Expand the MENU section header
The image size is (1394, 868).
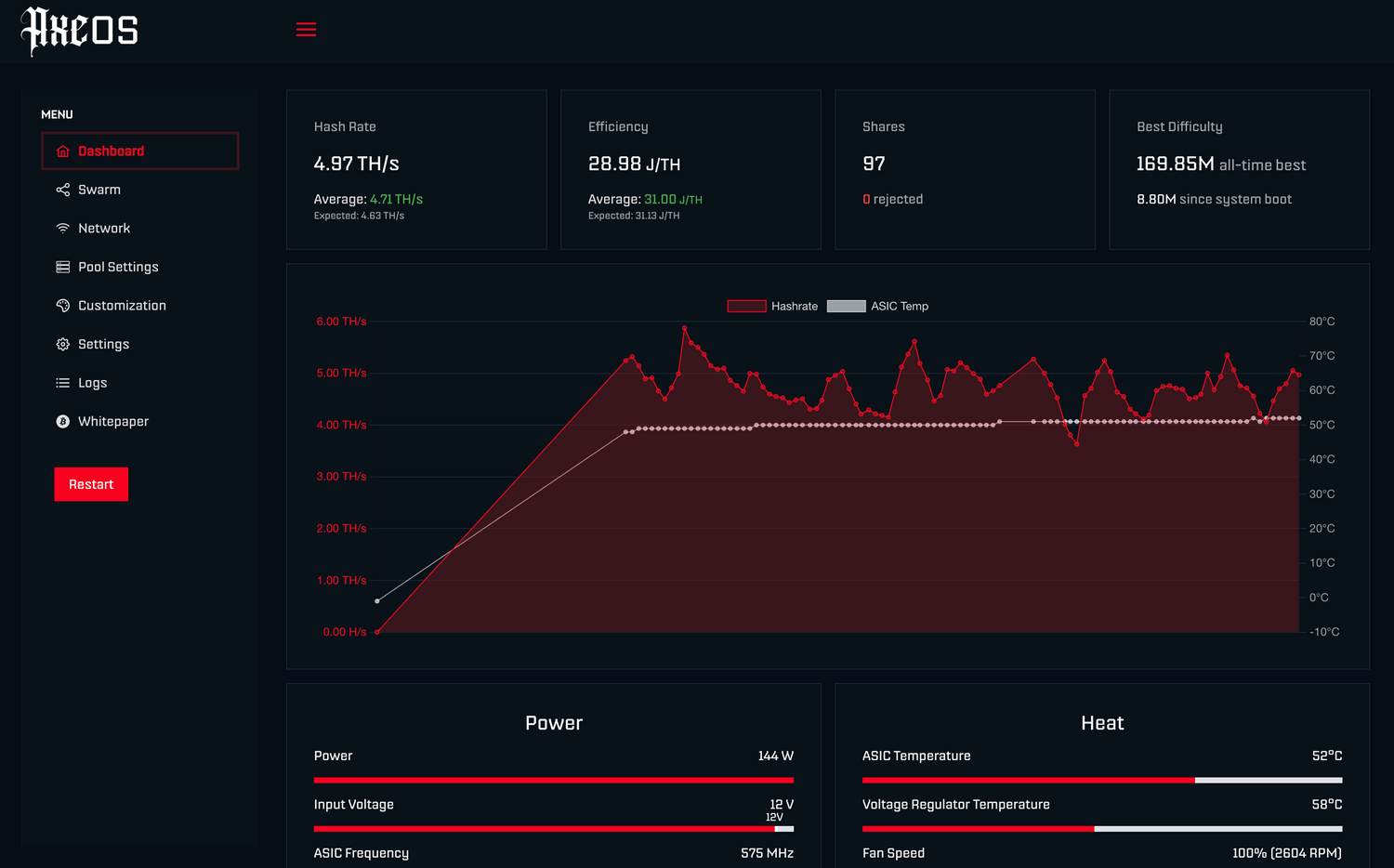[x=57, y=114]
